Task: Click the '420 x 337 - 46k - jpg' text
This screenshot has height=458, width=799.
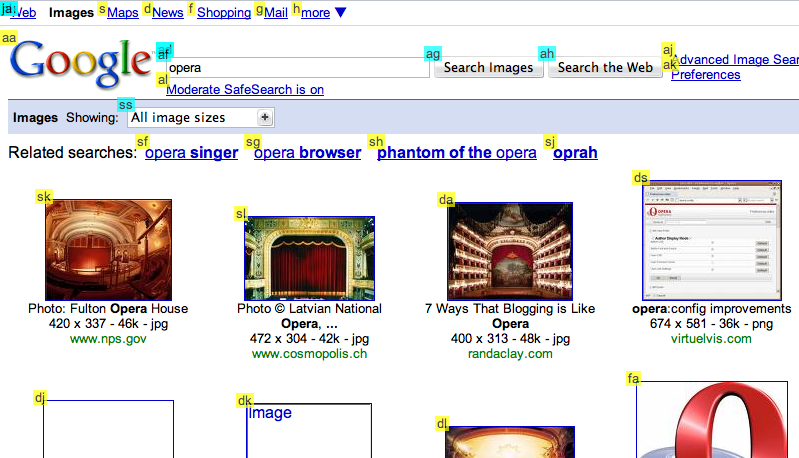Action: click(109, 324)
